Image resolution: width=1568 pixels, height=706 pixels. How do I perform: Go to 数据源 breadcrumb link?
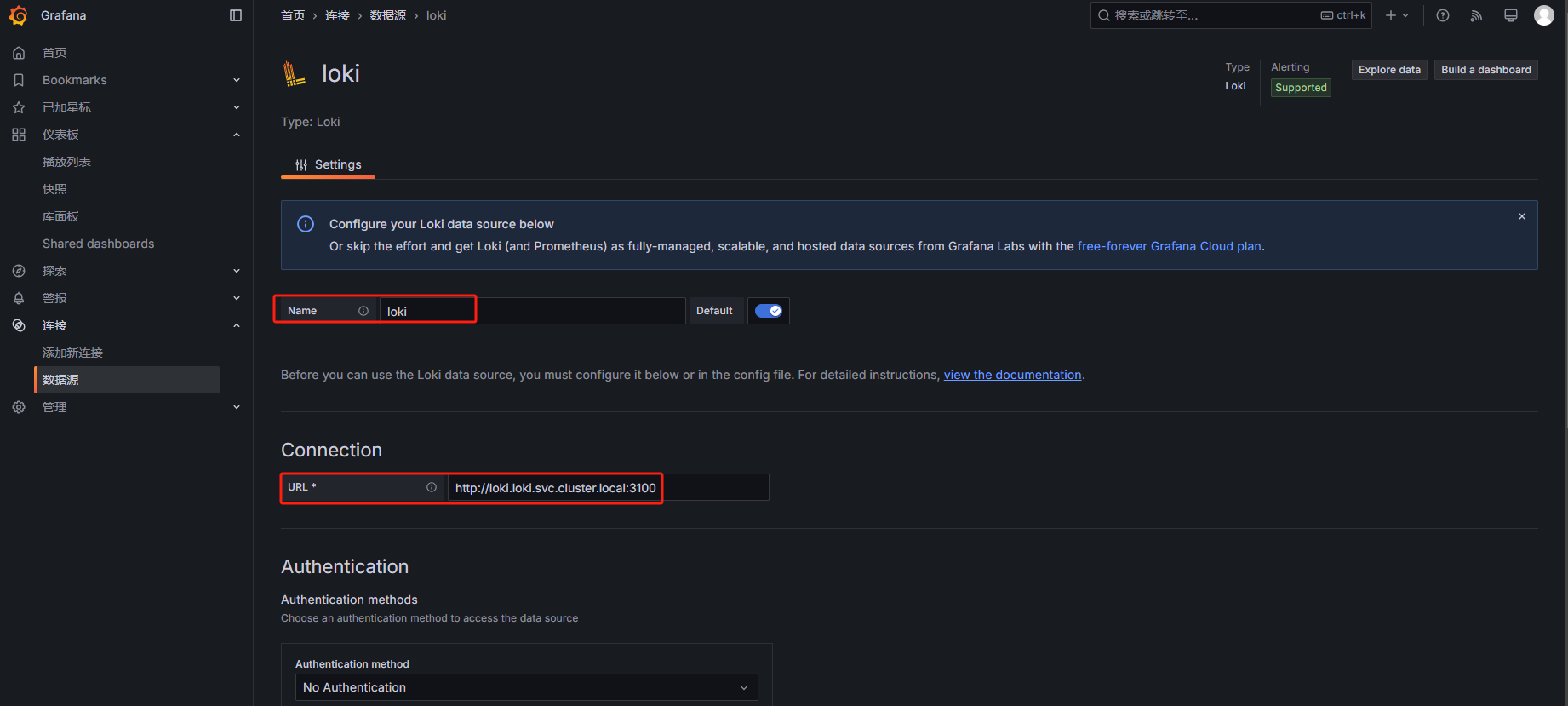388,15
